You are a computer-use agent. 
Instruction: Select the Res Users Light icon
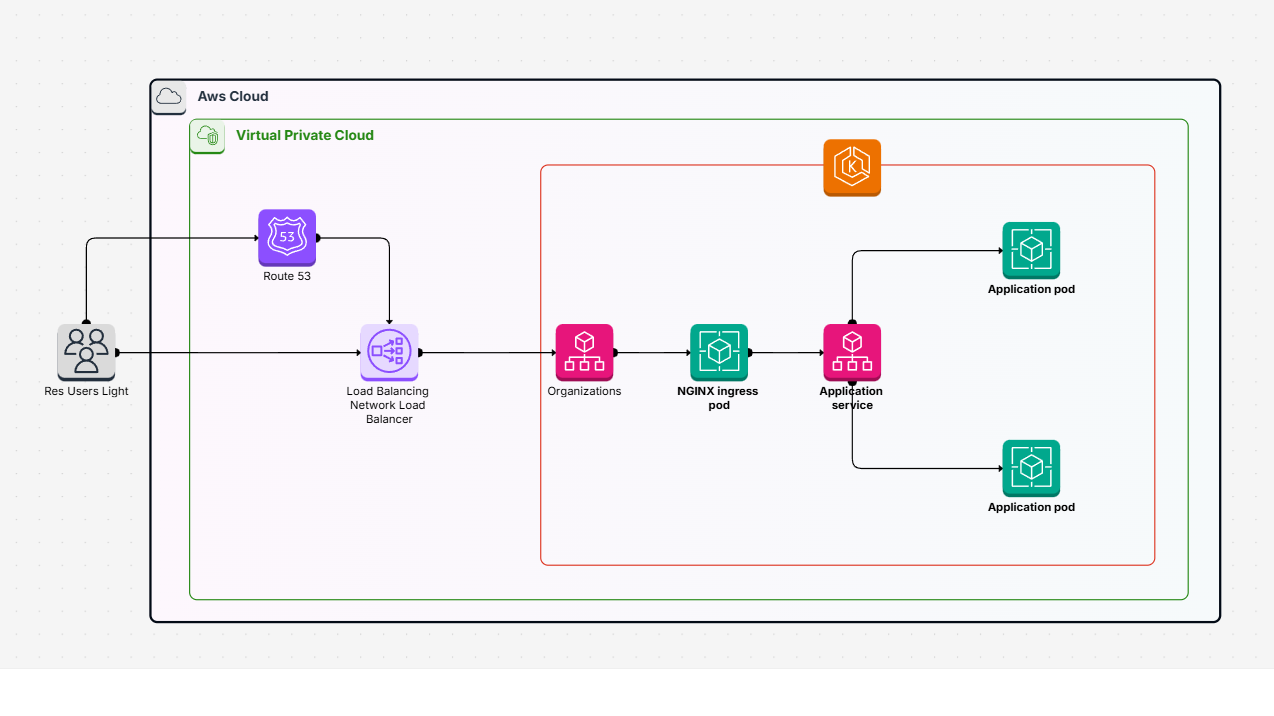pyautogui.click(x=86, y=352)
